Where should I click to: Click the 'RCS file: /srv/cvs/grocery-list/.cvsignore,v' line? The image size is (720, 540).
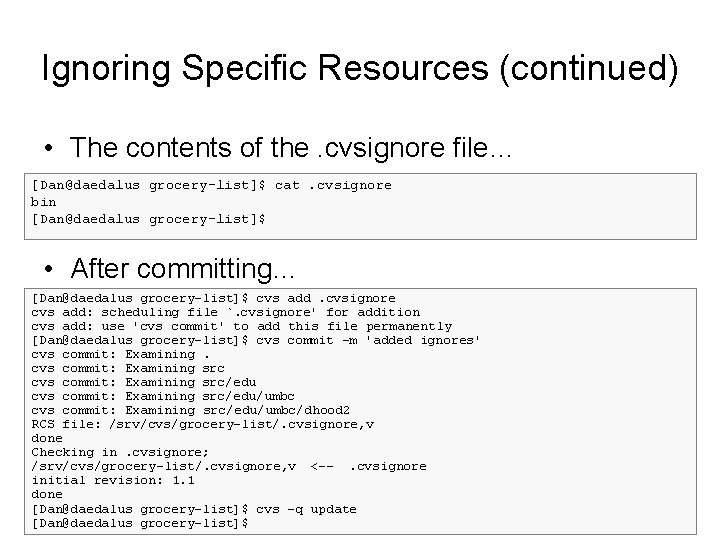[x=202, y=424]
